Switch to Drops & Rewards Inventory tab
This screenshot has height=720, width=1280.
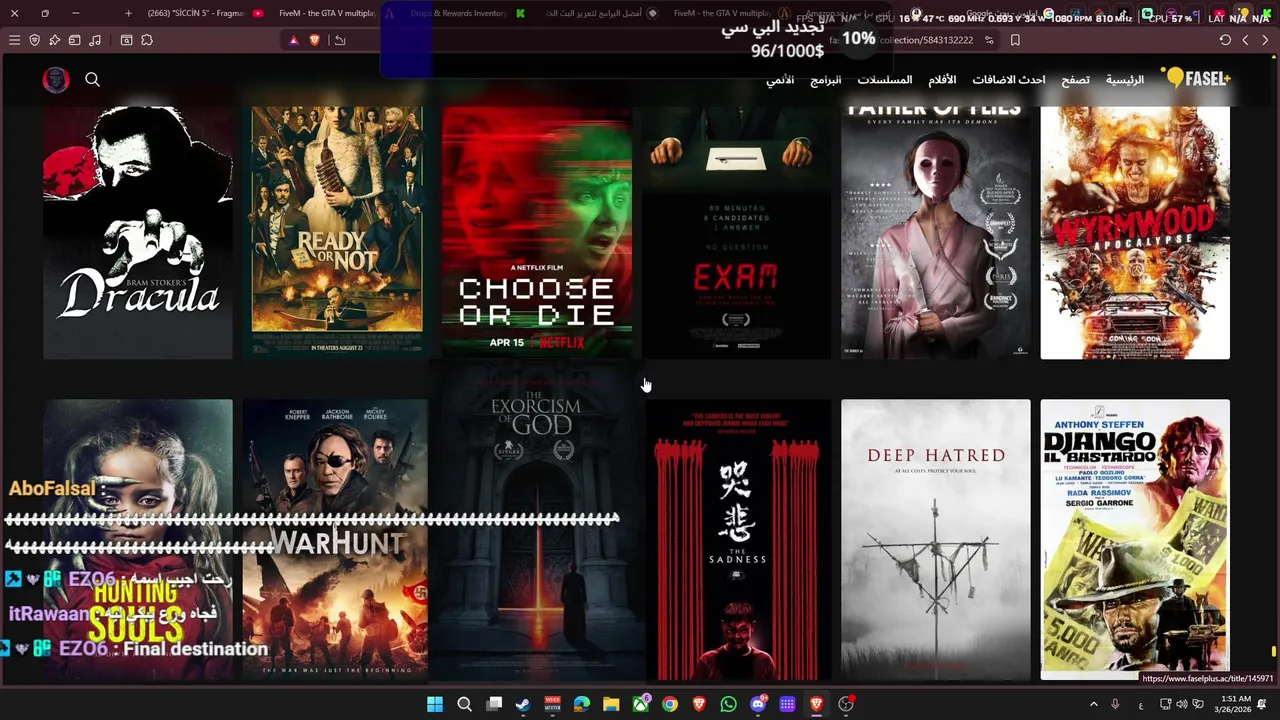(x=458, y=13)
